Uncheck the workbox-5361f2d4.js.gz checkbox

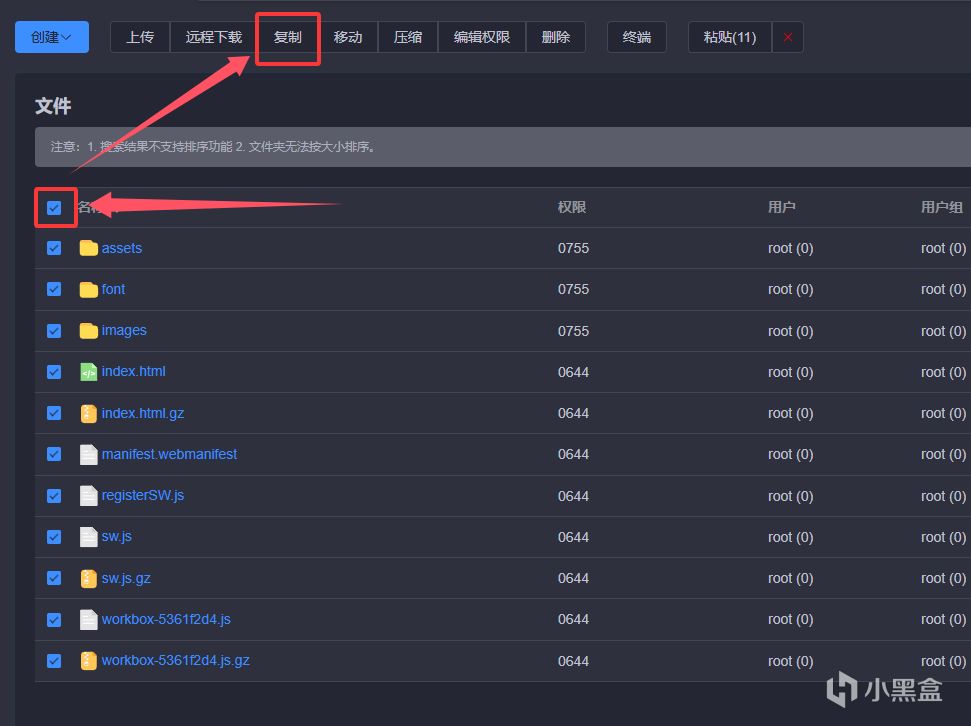click(54, 661)
